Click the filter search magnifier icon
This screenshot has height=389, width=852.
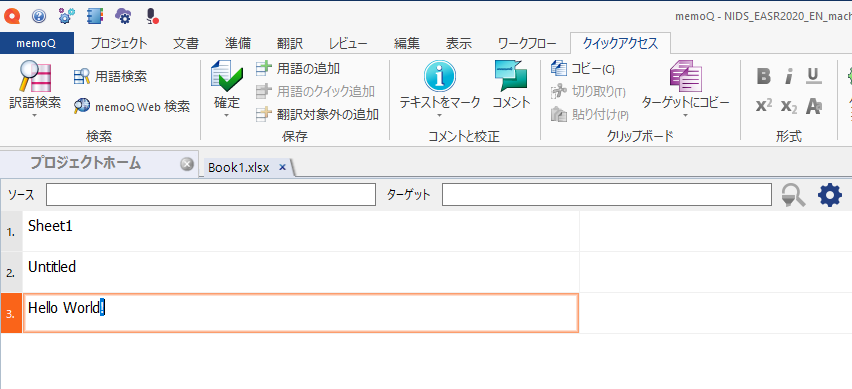coord(793,194)
